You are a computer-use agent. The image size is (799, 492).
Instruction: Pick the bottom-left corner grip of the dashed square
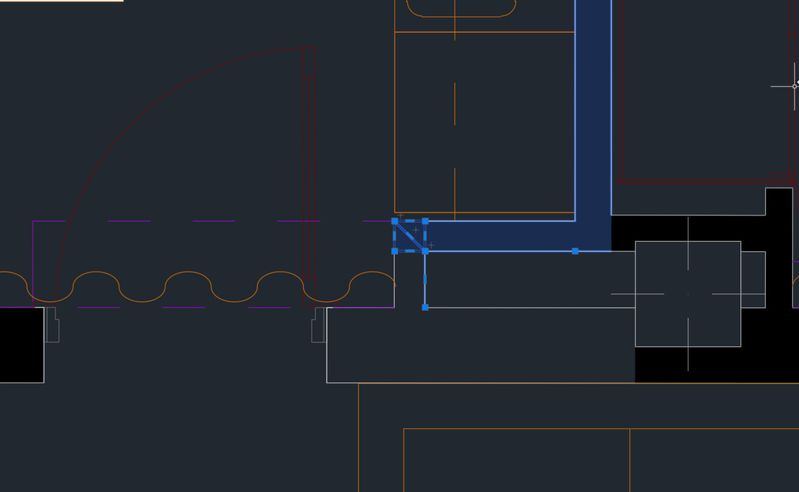point(394,251)
